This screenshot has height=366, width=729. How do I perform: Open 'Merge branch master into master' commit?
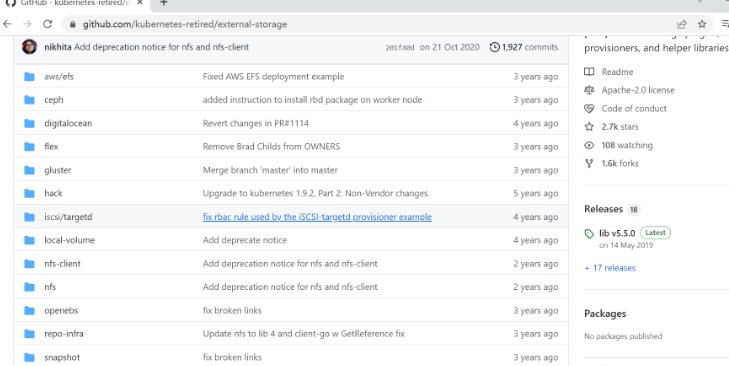coord(270,170)
